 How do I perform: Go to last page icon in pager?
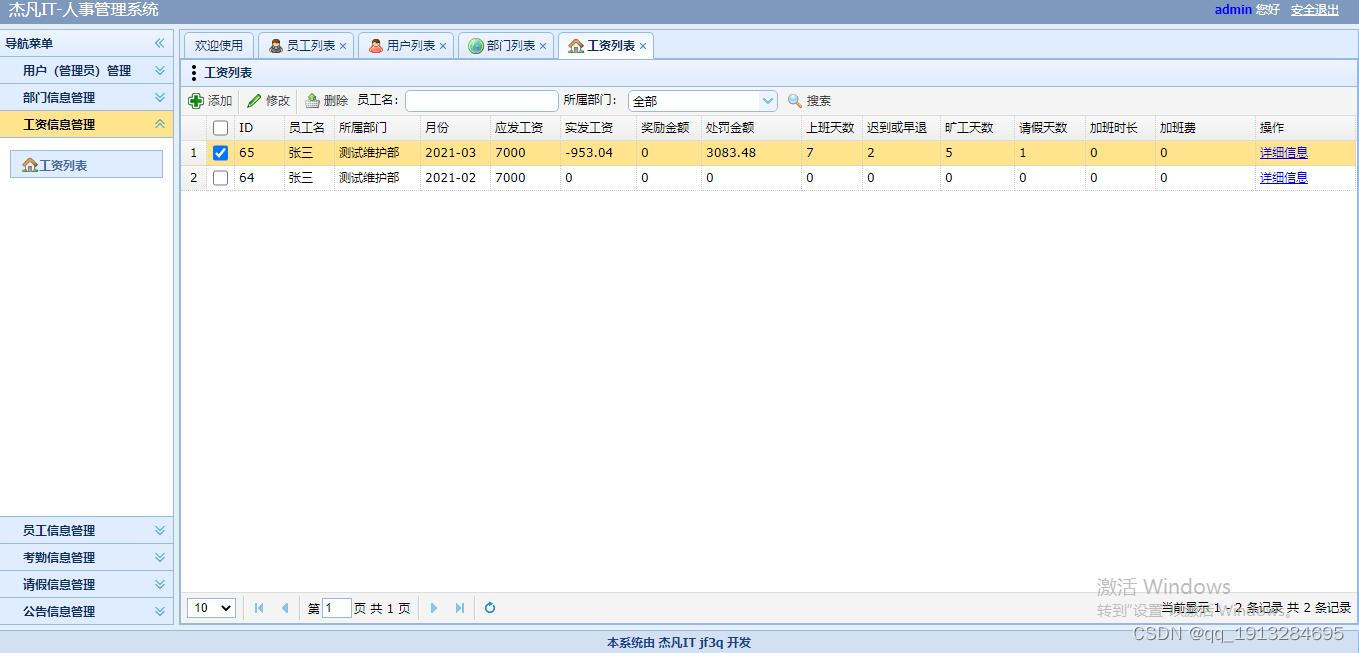click(x=459, y=608)
